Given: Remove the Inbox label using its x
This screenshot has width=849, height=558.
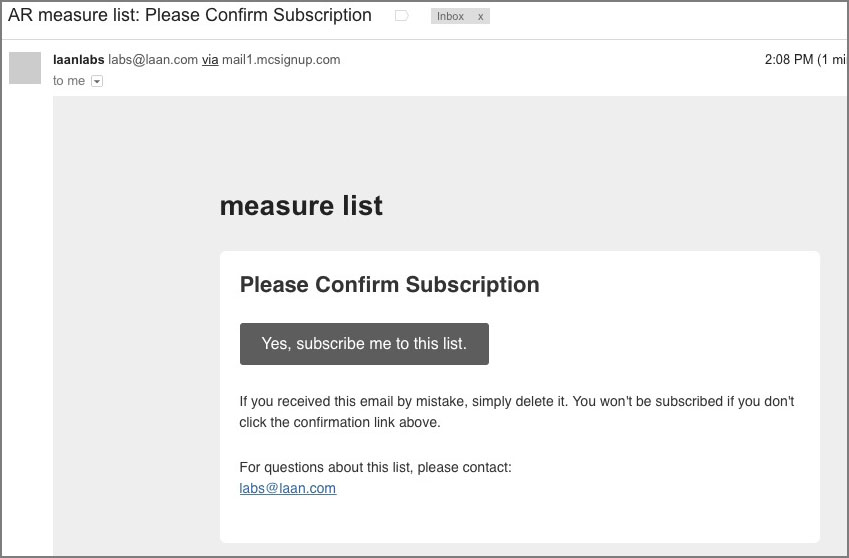Looking at the screenshot, I should pos(480,17).
